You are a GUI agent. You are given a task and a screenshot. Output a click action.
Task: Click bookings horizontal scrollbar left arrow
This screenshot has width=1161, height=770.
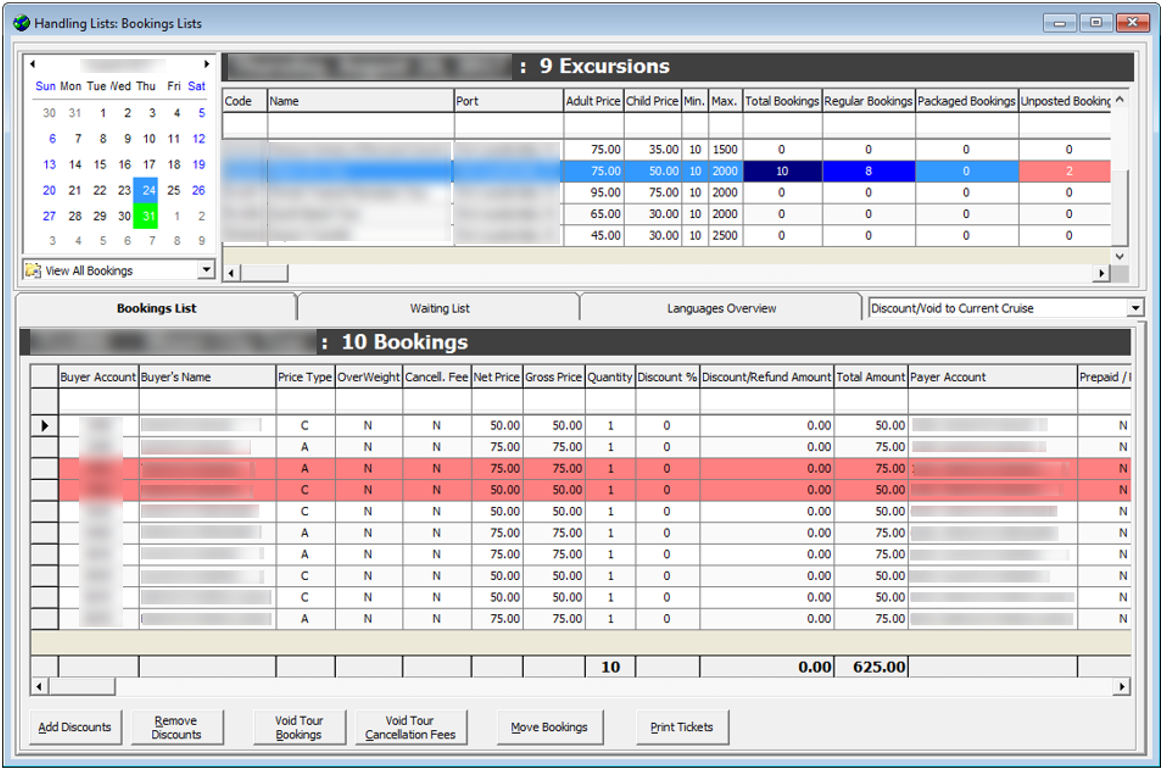pos(39,687)
